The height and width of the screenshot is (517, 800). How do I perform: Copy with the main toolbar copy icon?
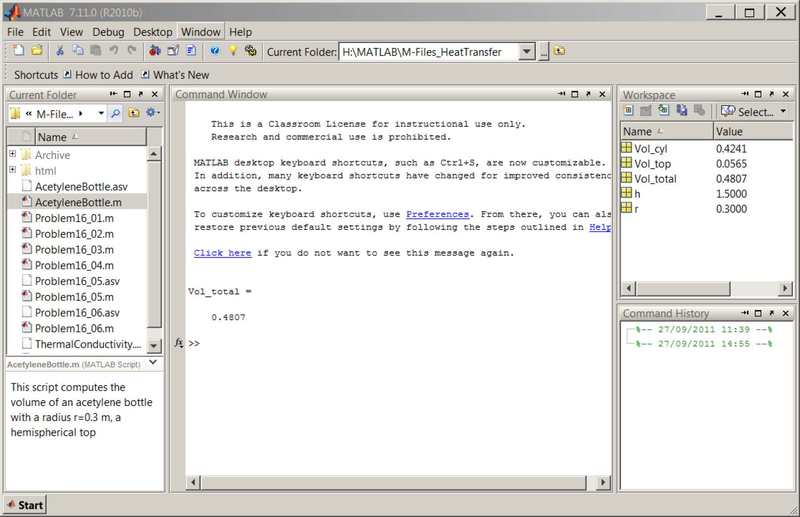78,50
